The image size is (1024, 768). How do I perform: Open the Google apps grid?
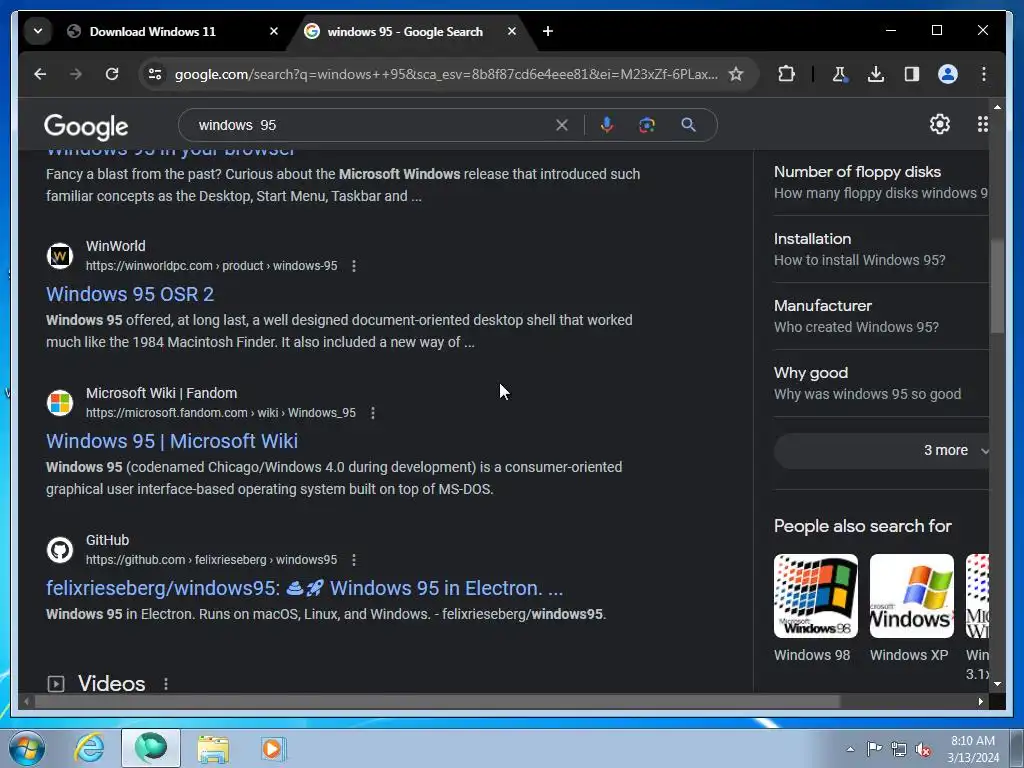click(x=982, y=124)
